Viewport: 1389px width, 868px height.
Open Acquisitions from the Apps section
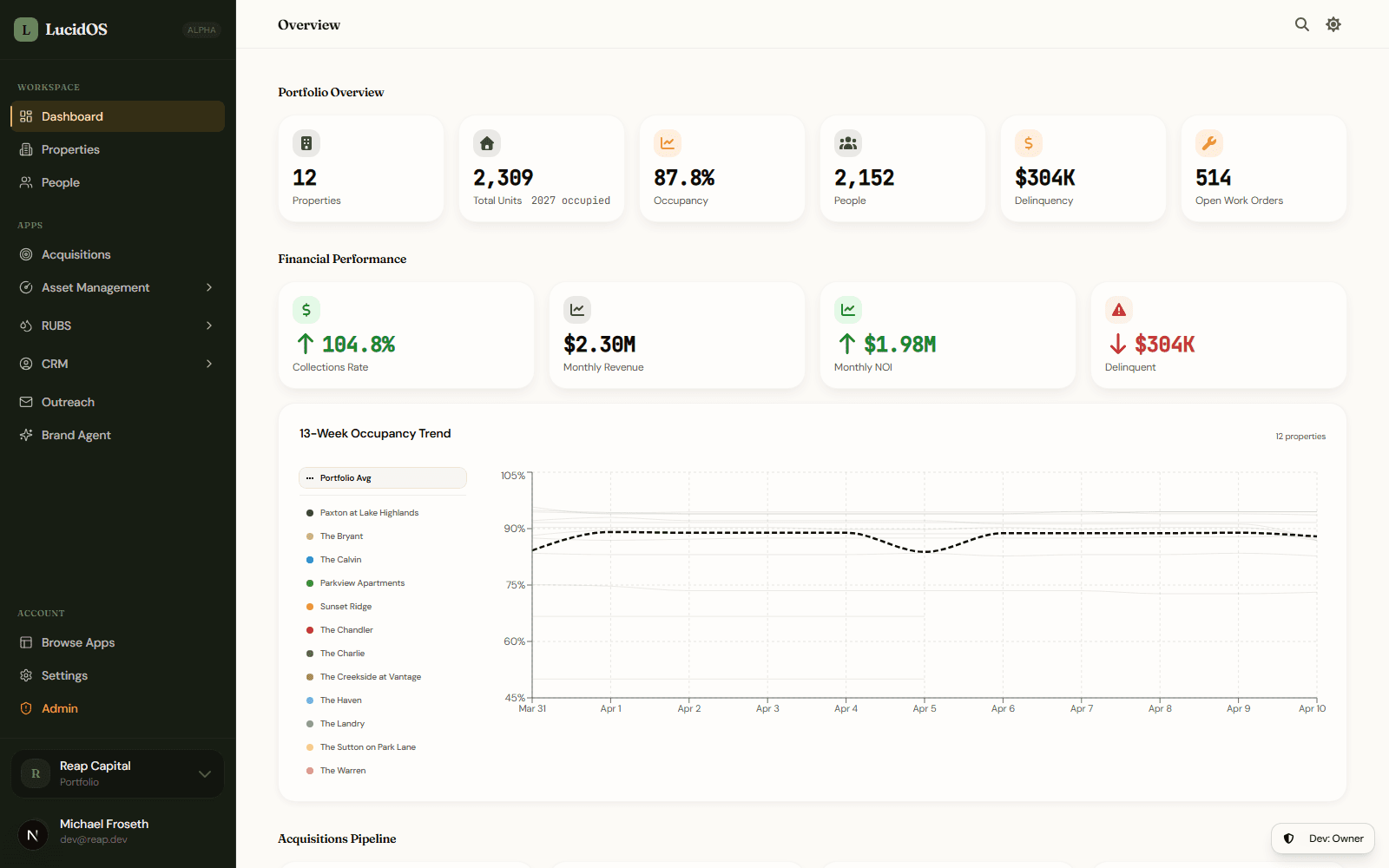[x=117, y=254]
